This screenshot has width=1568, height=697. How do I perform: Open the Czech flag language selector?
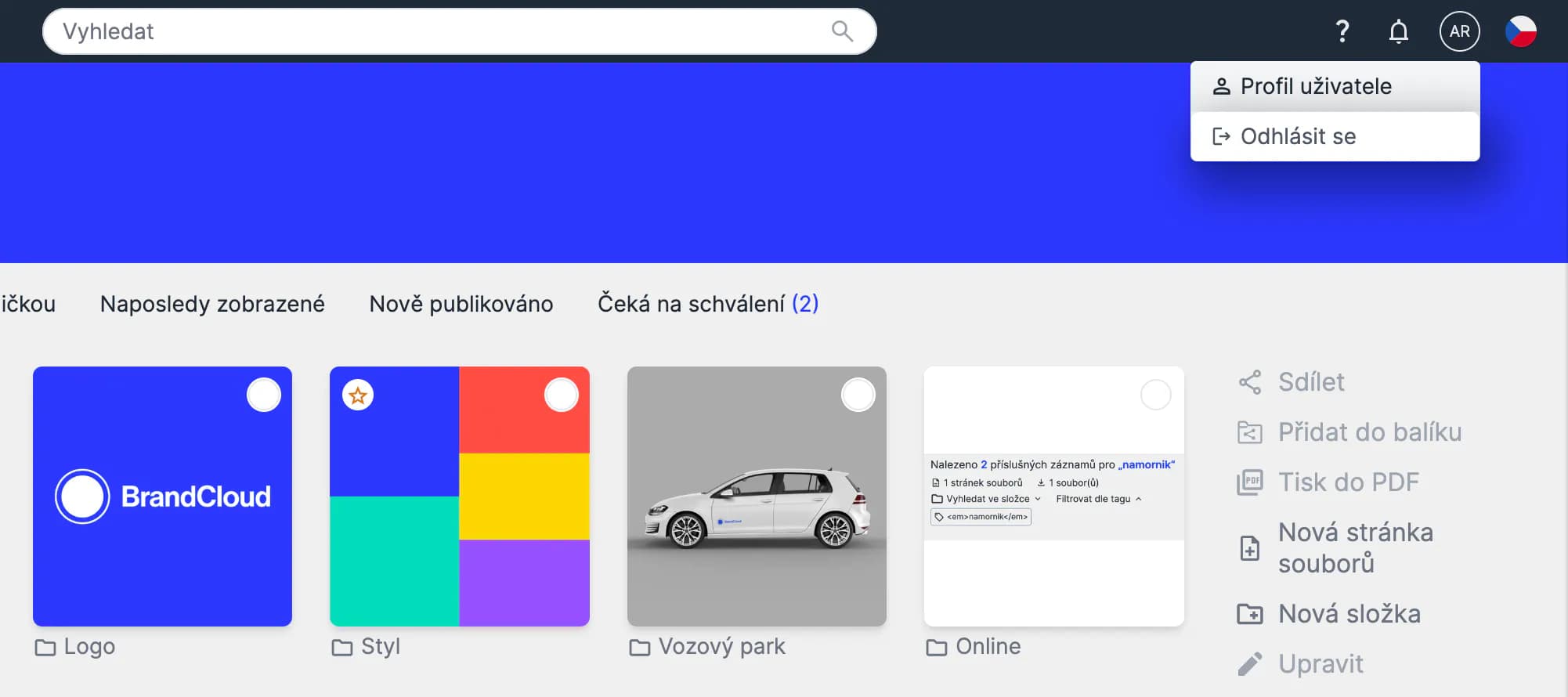point(1520,31)
